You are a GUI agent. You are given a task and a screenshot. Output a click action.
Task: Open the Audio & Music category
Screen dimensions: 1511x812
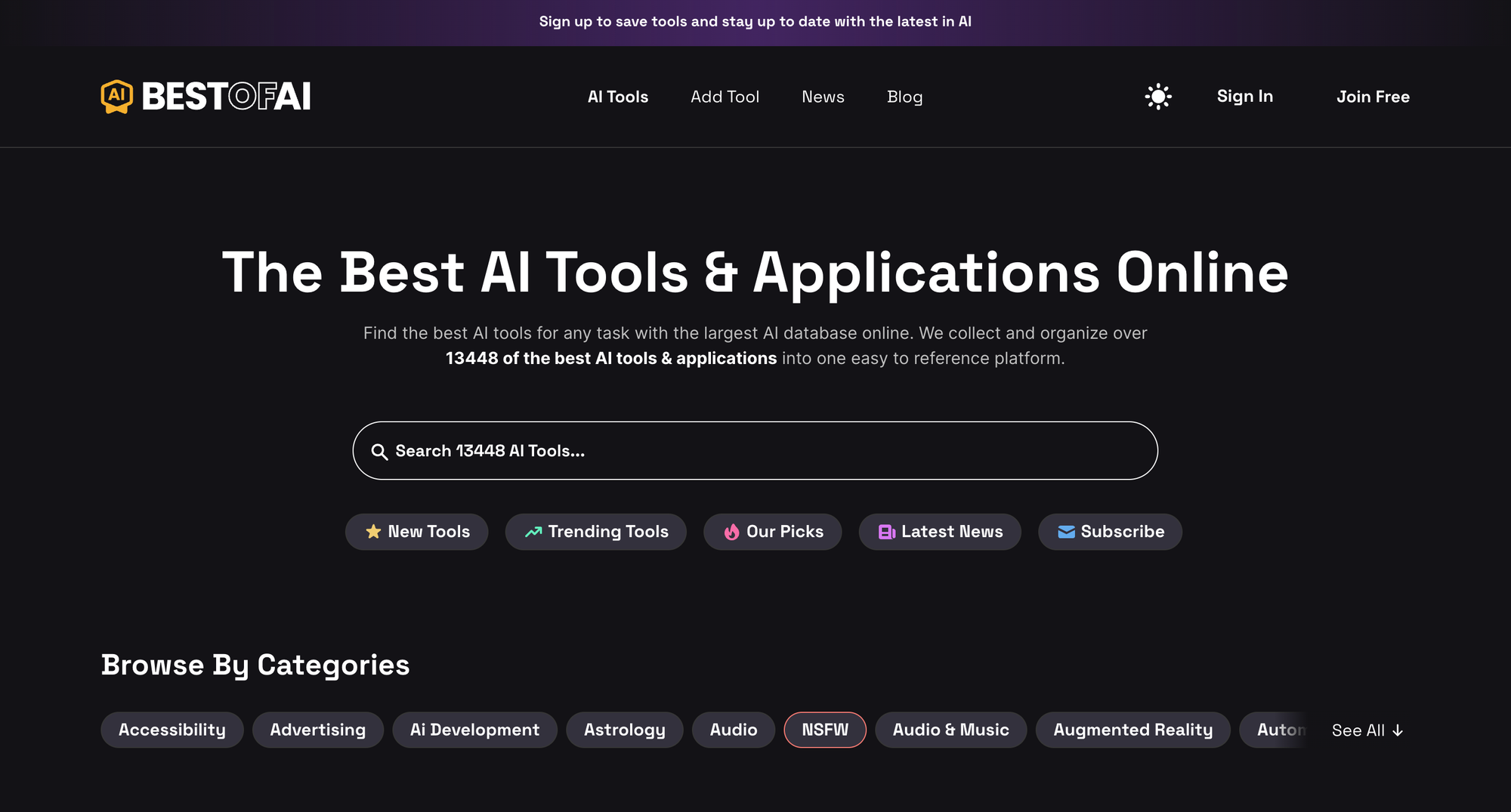coord(951,730)
